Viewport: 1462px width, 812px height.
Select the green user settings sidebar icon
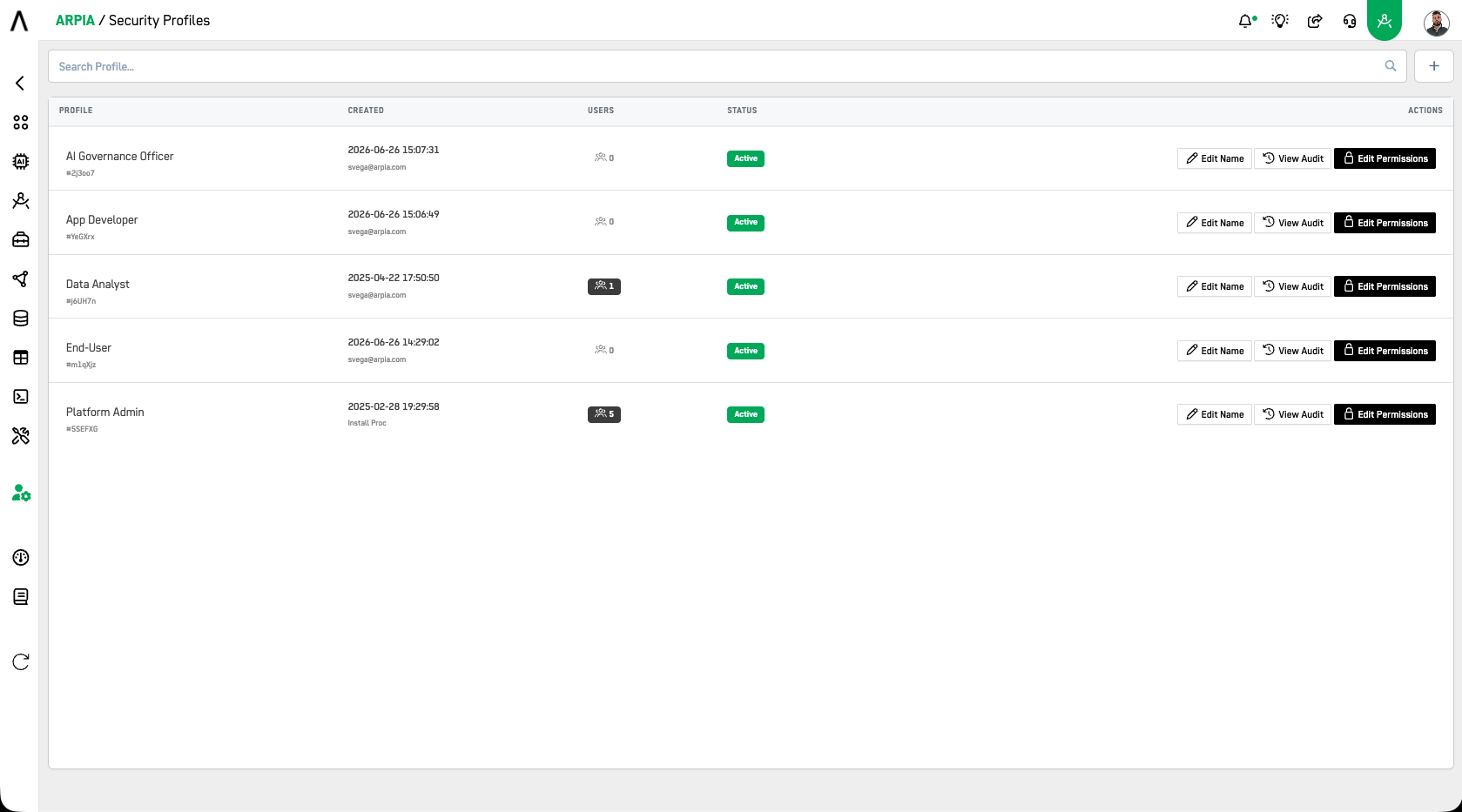[x=21, y=493]
